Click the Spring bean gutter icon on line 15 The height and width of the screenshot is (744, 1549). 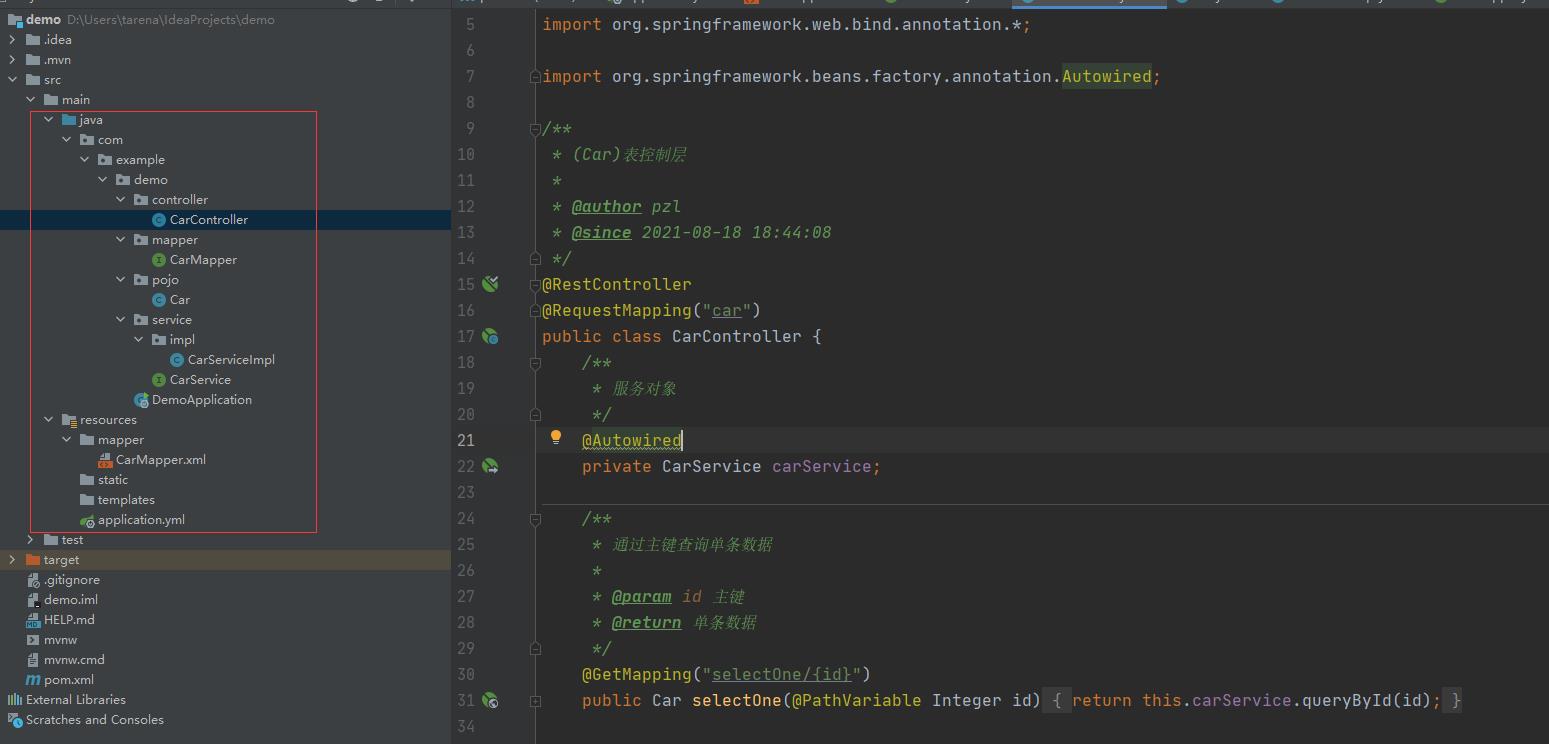click(x=490, y=284)
